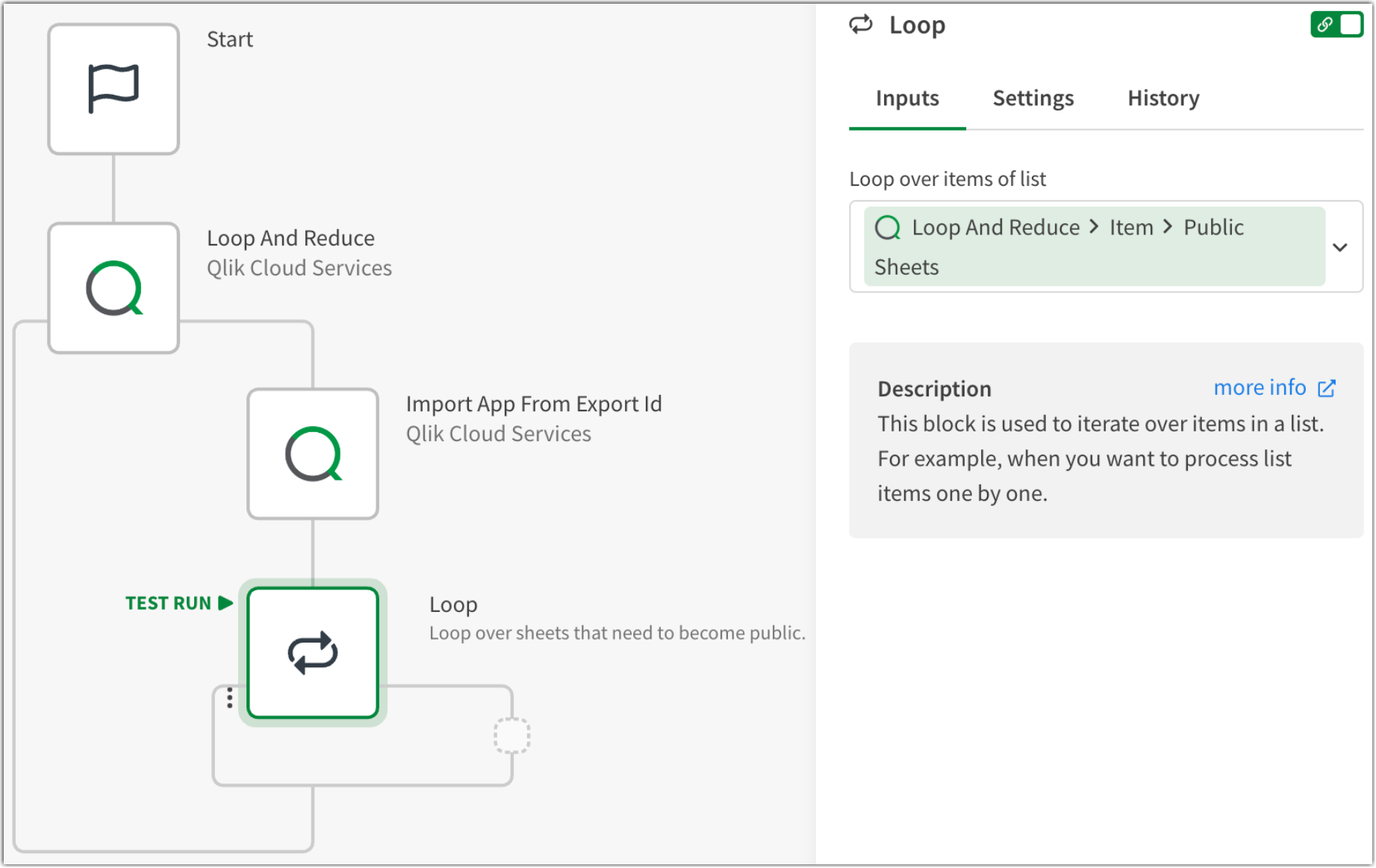Click the Loop block on the canvas

click(313, 653)
